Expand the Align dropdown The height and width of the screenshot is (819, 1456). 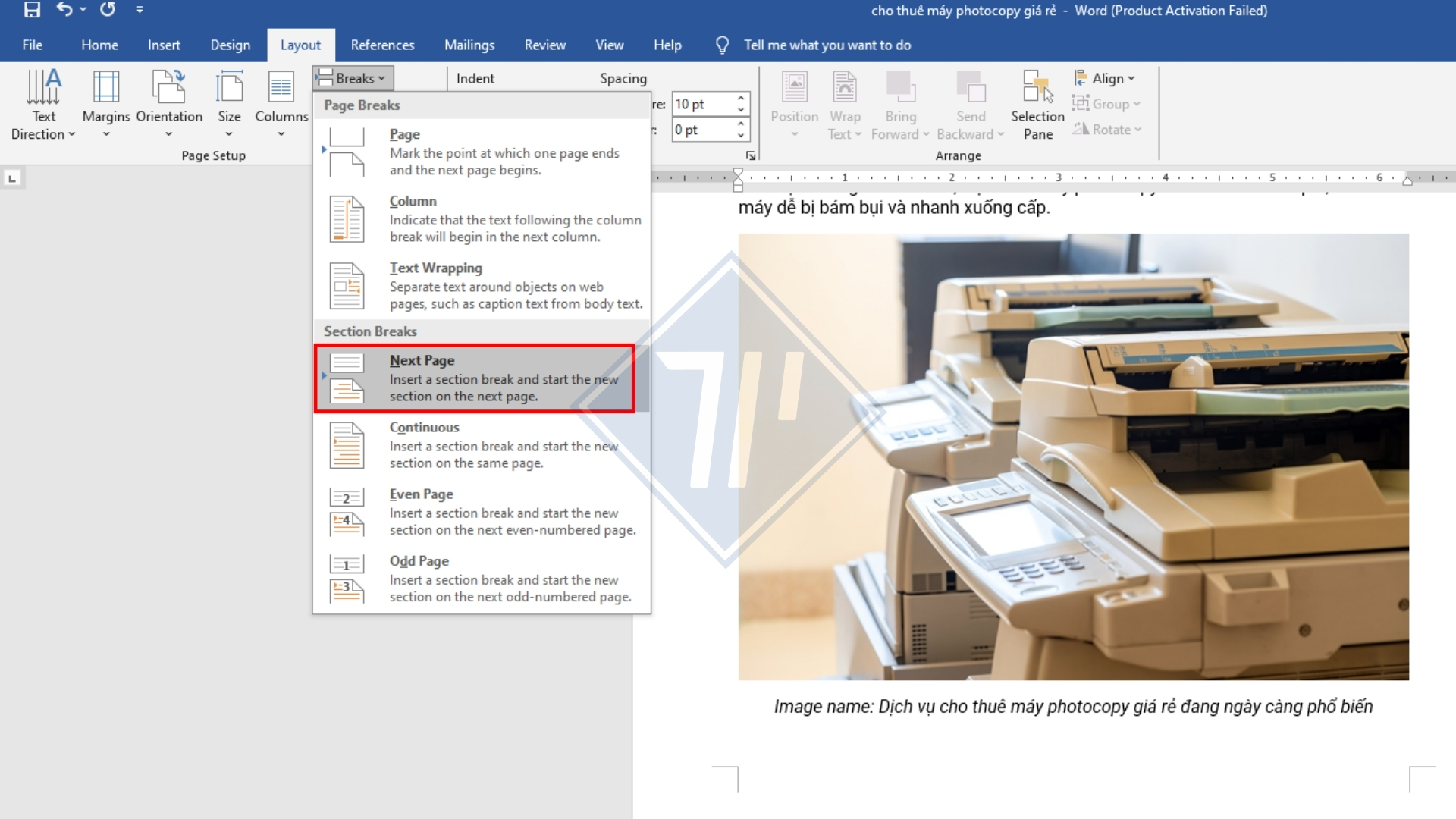[1106, 78]
